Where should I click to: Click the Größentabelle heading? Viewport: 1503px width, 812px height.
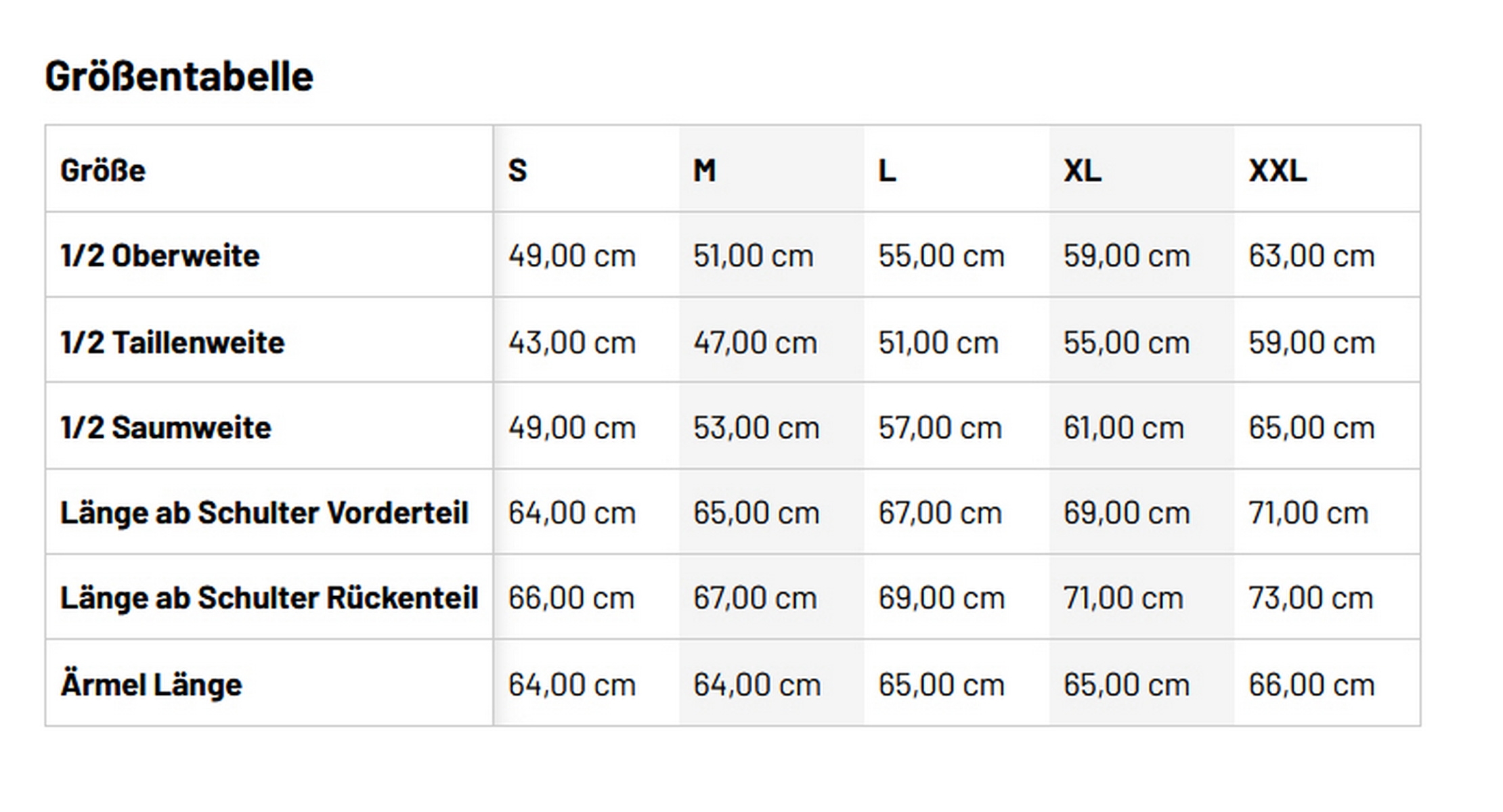tap(179, 76)
